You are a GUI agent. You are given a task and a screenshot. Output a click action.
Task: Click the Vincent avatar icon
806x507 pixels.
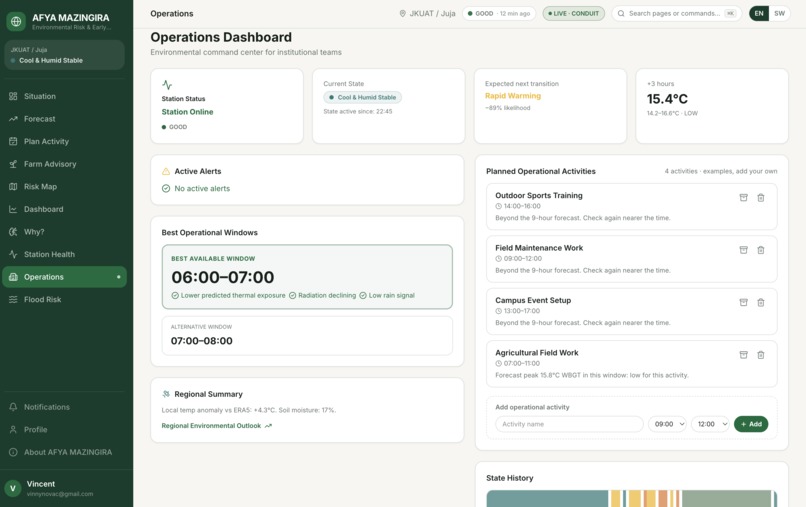point(13,488)
